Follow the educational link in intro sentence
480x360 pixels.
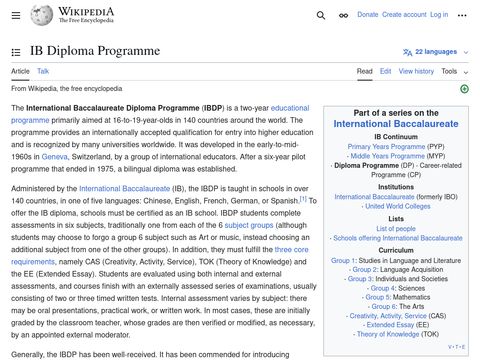pyautogui.click(x=290, y=108)
